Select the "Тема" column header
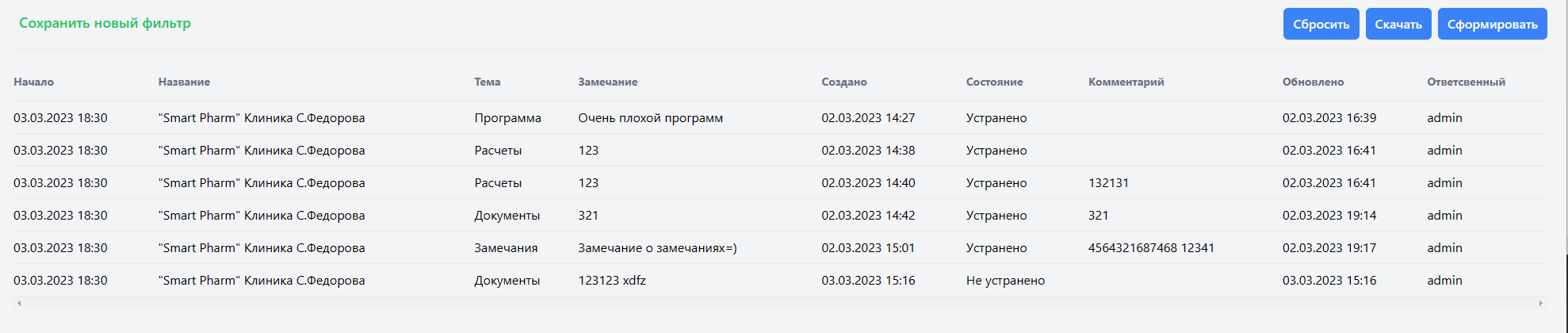 point(488,82)
